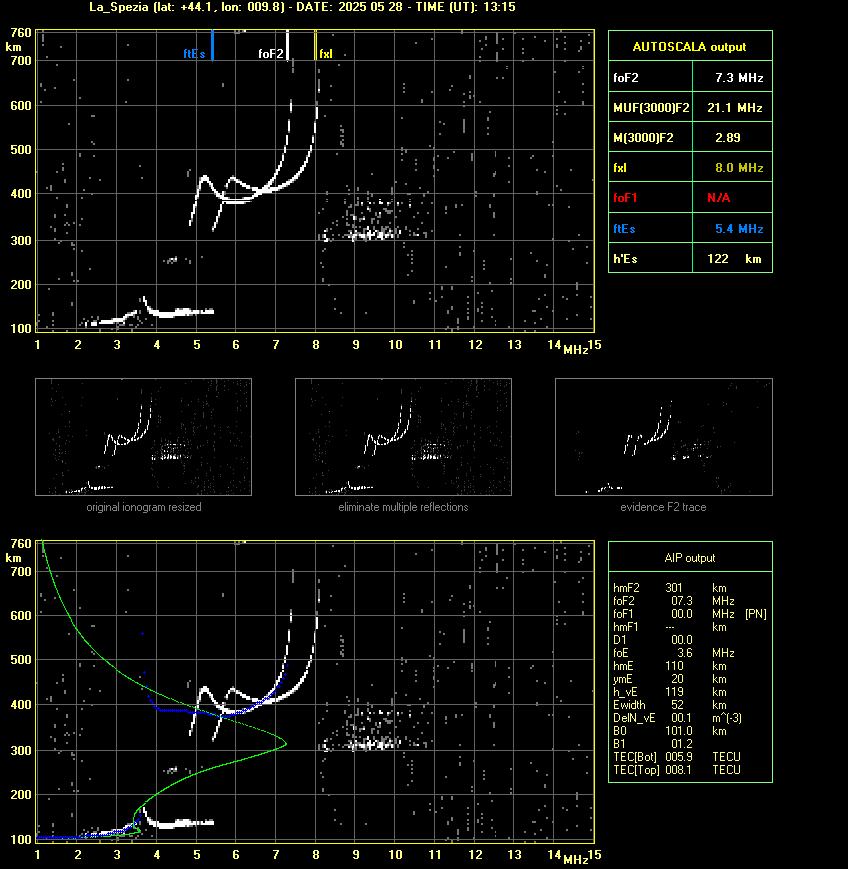Viewport: 848px width, 869px height.
Task: Select the AUTOSCALA output header
Action: point(690,47)
